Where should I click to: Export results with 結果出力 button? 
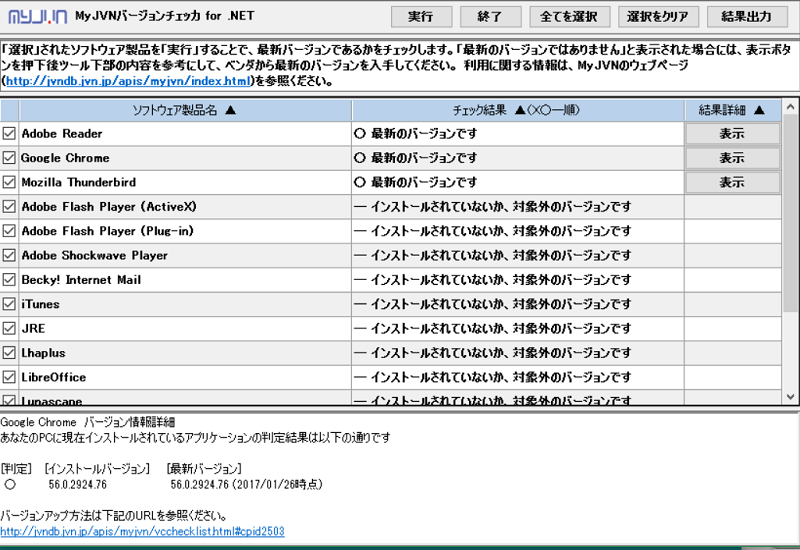click(x=747, y=17)
